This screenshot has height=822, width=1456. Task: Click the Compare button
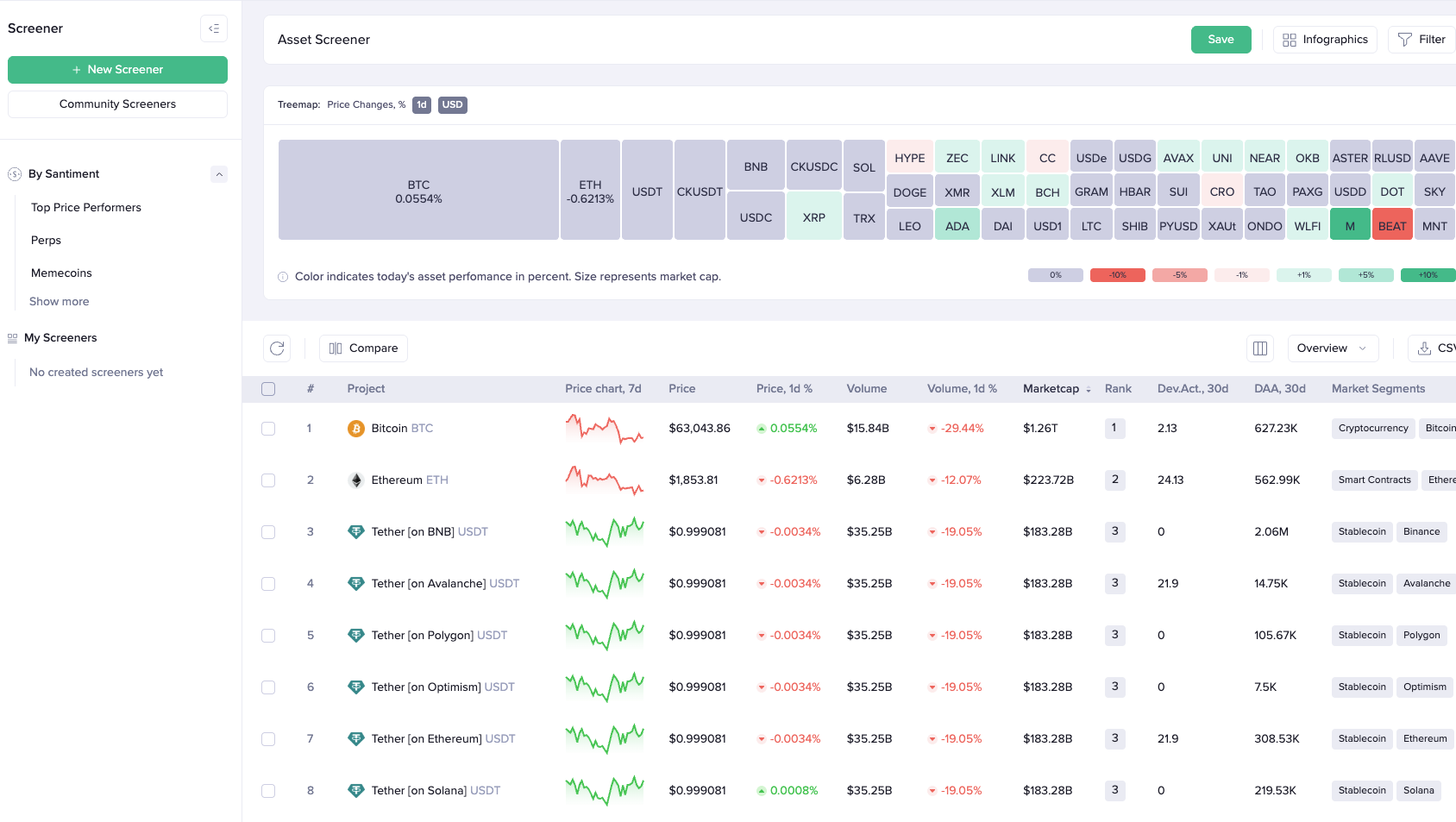click(x=363, y=348)
